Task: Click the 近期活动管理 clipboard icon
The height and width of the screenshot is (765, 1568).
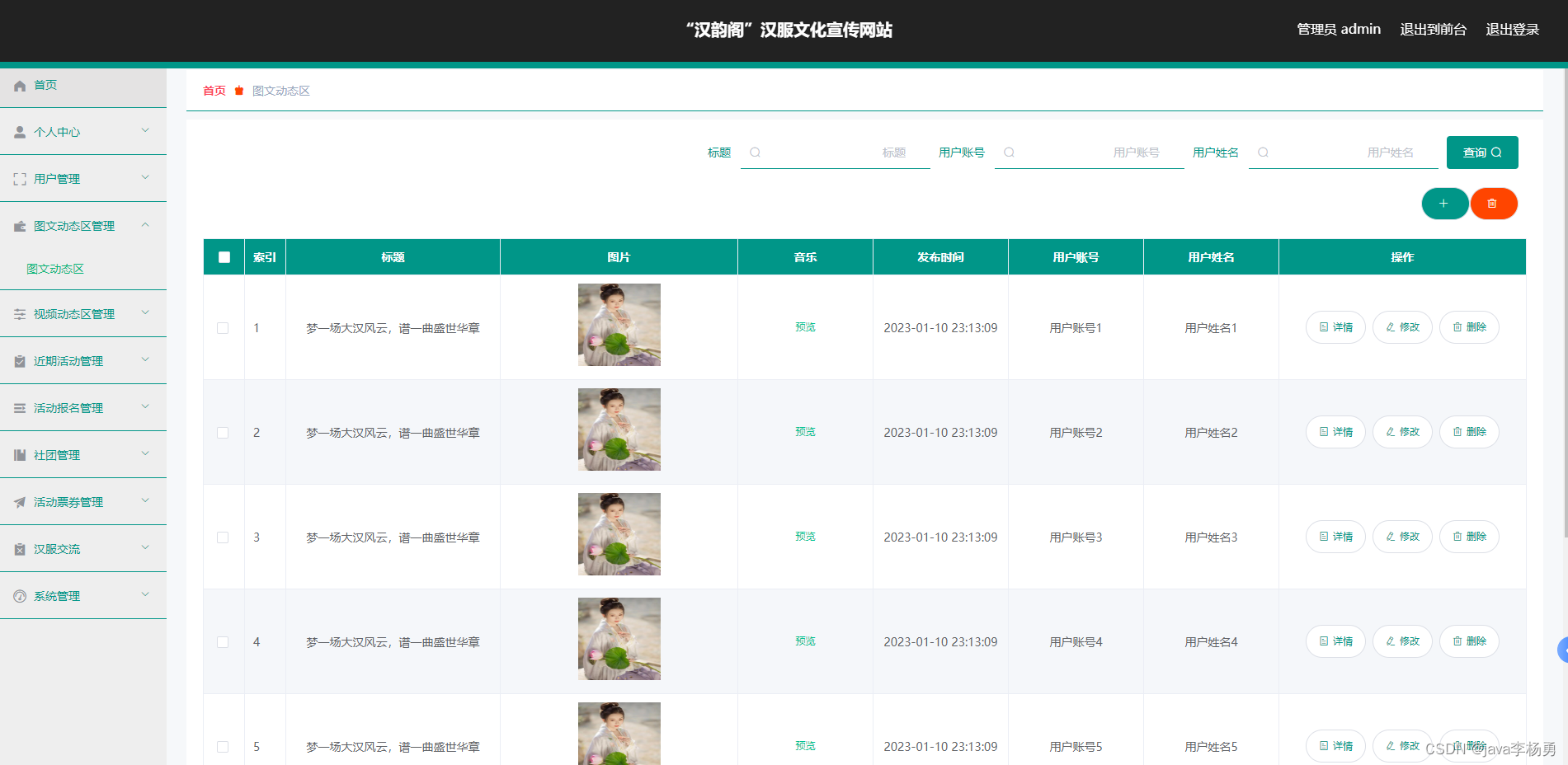Action: click(x=20, y=361)
